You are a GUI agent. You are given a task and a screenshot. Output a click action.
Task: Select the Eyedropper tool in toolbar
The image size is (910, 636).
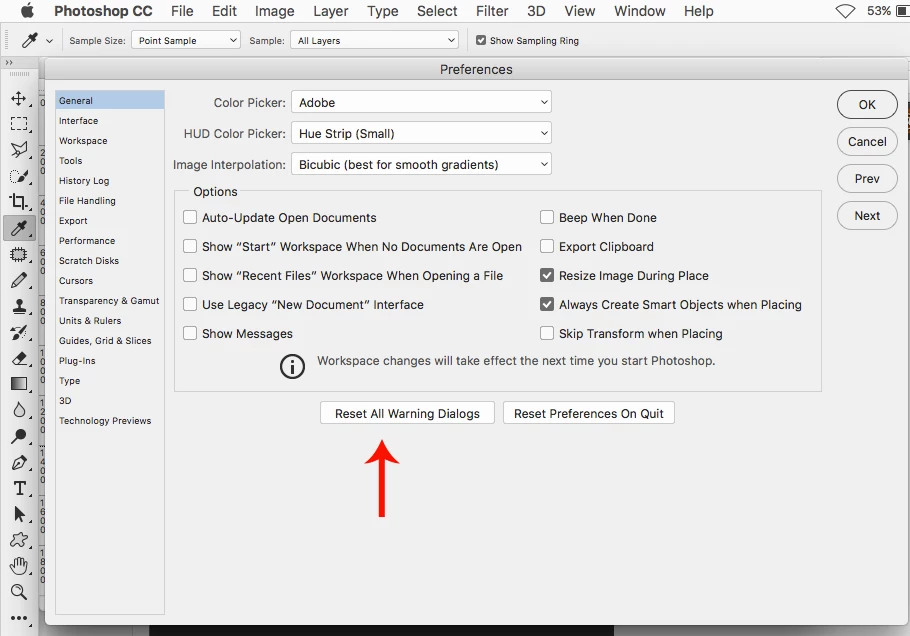click(19, 228)
